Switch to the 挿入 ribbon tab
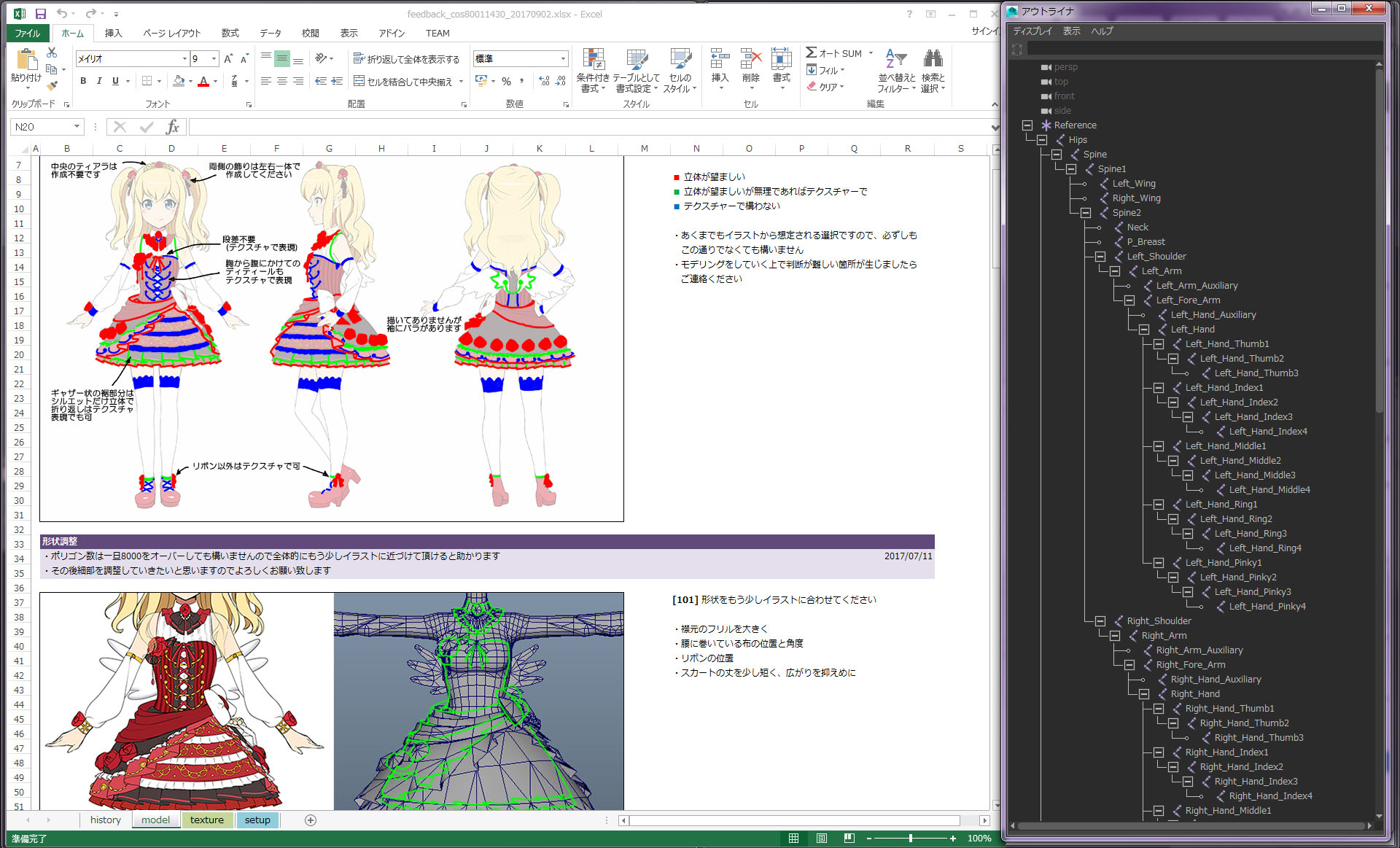This screenshot has width=1400, height=848. (x=113, y=33)
